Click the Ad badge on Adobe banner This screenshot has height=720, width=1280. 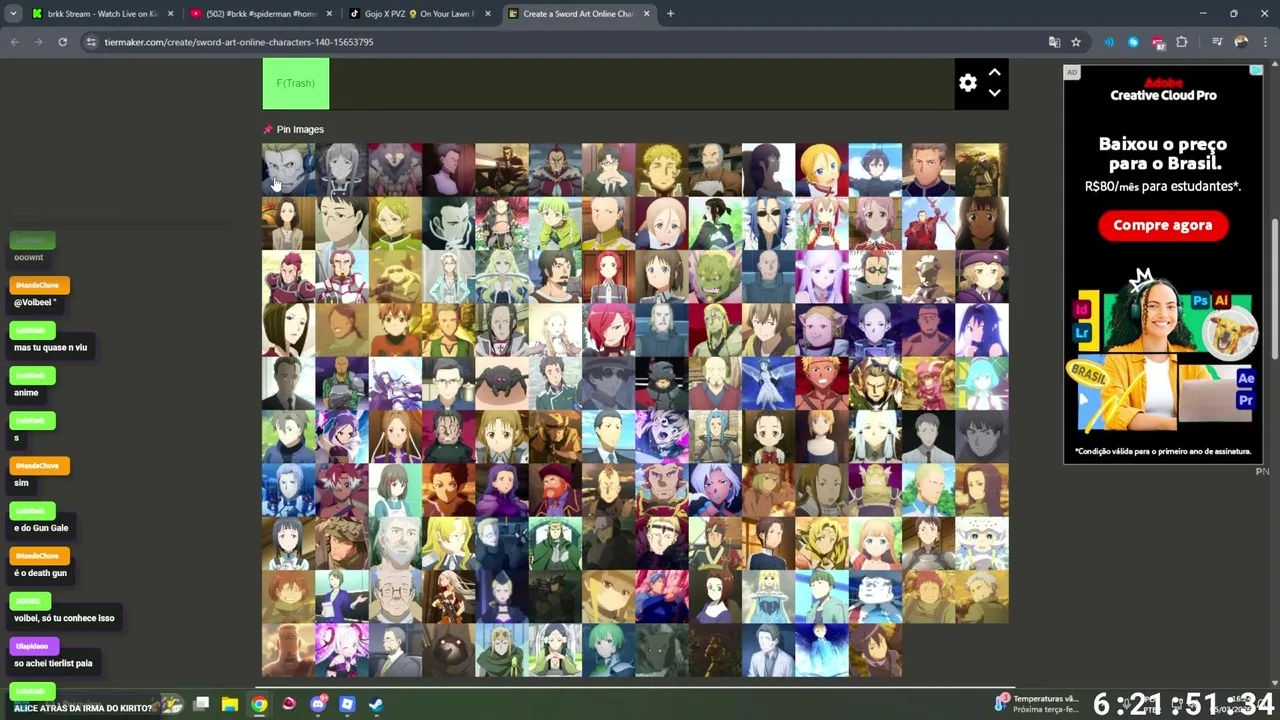click(1071, 72)
